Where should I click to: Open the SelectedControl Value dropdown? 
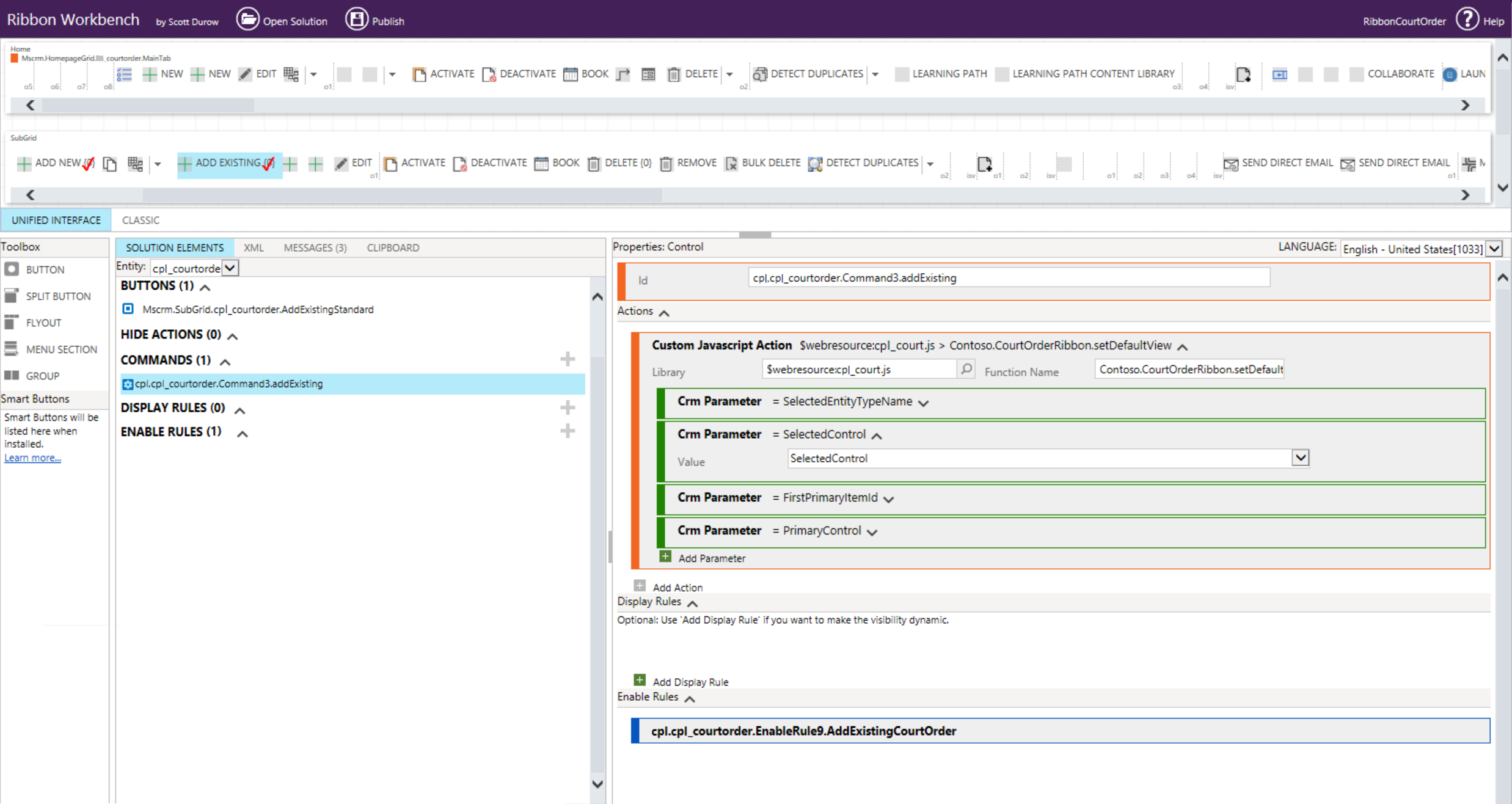point(1300,458)
